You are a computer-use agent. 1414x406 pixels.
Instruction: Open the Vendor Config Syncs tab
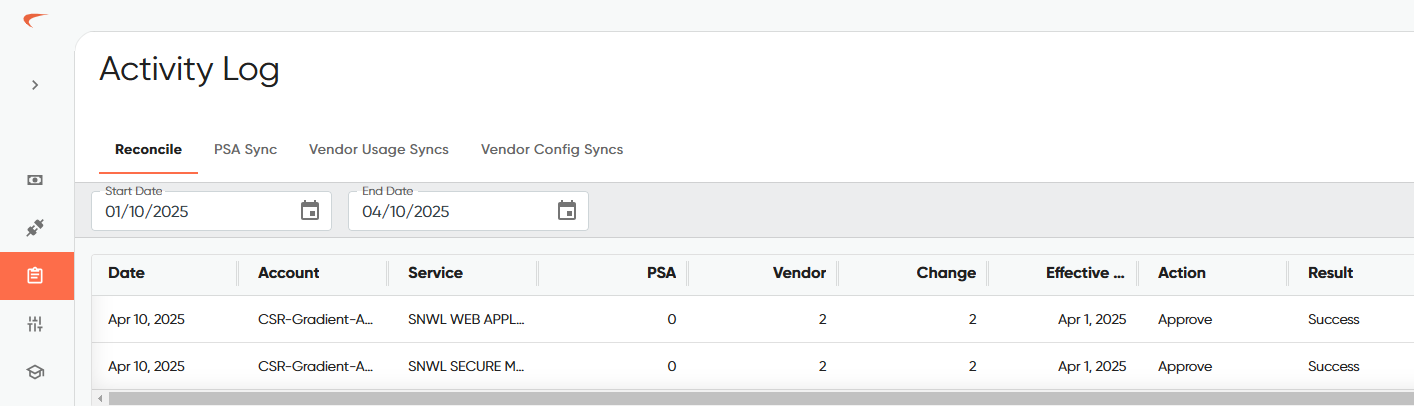[x=552, y=149]
